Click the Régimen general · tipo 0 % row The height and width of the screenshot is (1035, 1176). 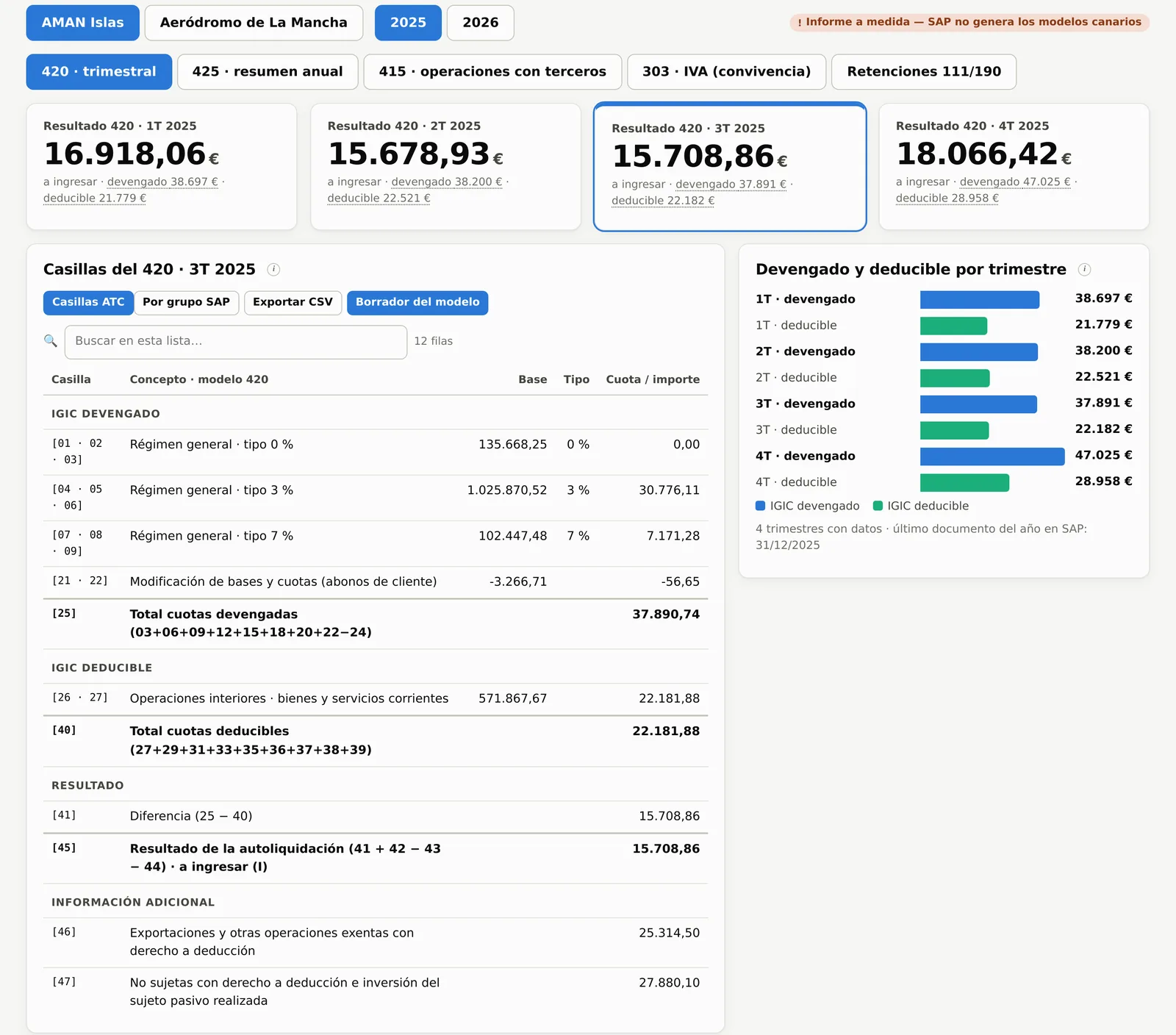376,452
